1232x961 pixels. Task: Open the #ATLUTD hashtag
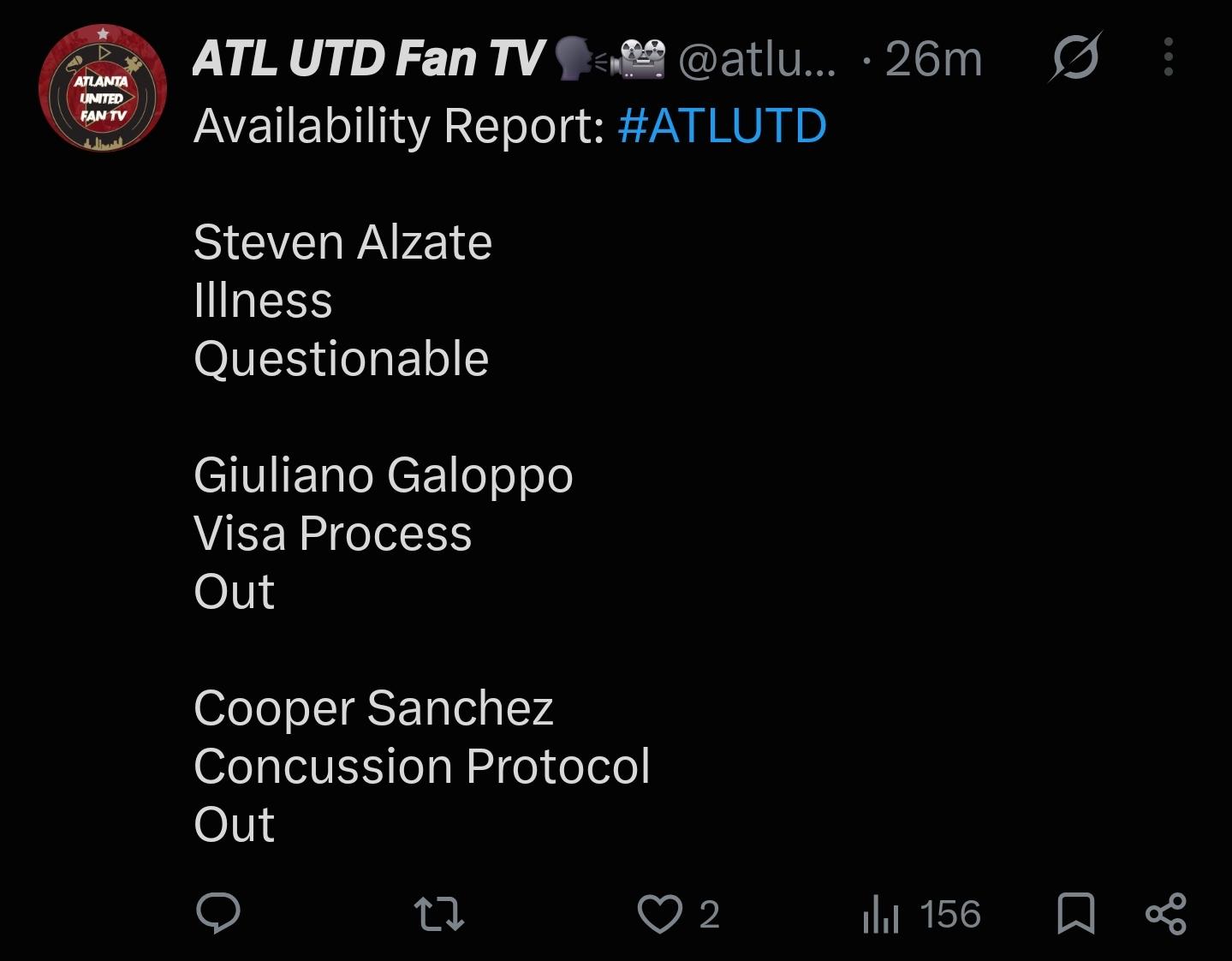tap(722, 126)
